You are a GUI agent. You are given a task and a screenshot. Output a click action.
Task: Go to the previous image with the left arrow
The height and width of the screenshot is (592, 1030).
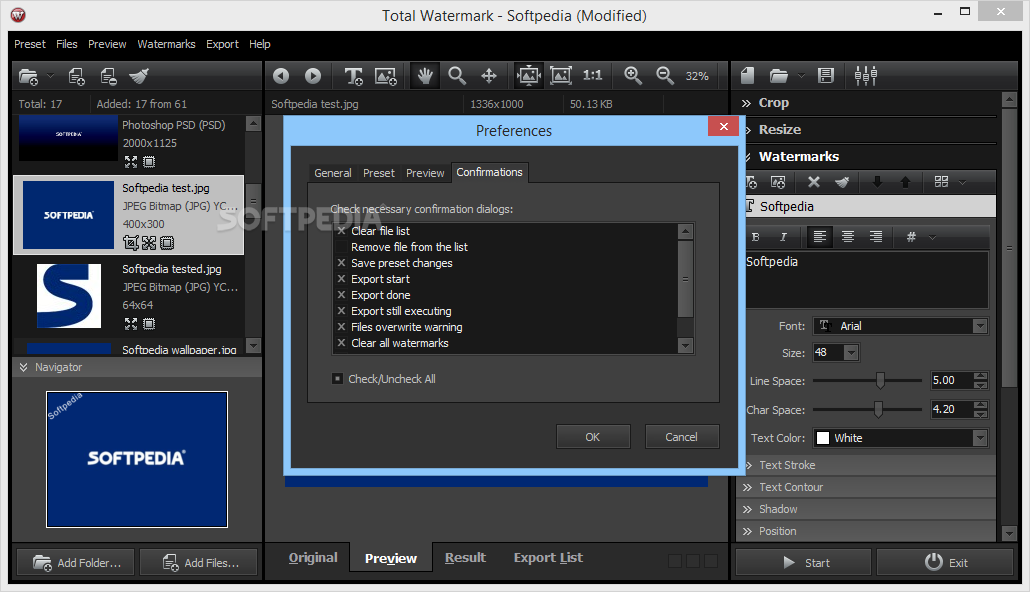281,76
